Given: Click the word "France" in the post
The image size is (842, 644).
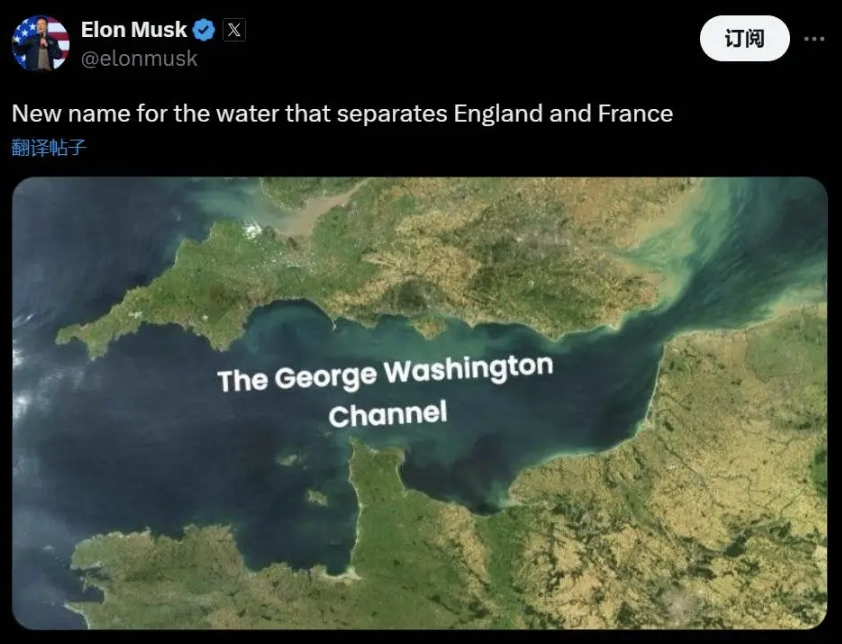Looking at the screenshot, I should 634,113.
